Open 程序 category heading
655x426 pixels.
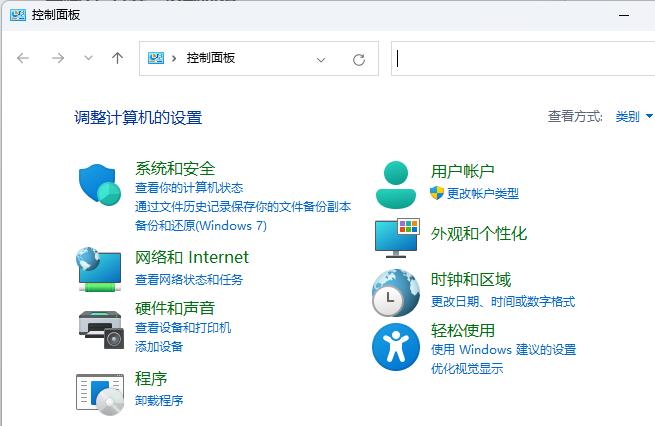click(151, 379)
